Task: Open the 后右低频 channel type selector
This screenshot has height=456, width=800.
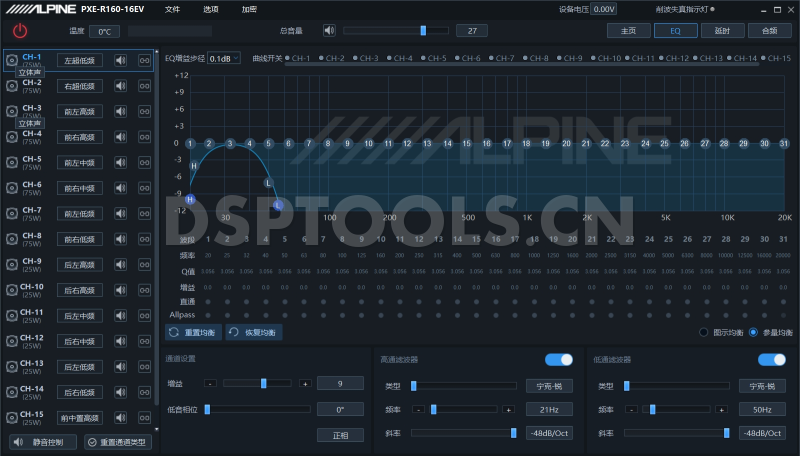Action: (x=80, y=392)
